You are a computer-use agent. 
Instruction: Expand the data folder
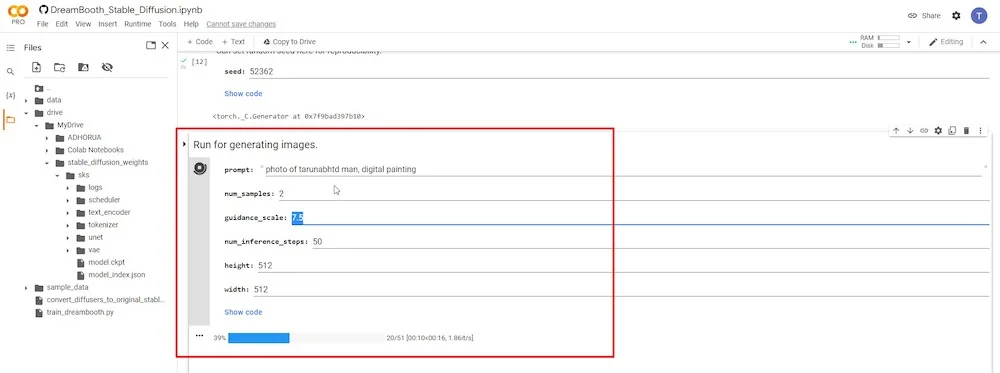(x=26, y=100)
